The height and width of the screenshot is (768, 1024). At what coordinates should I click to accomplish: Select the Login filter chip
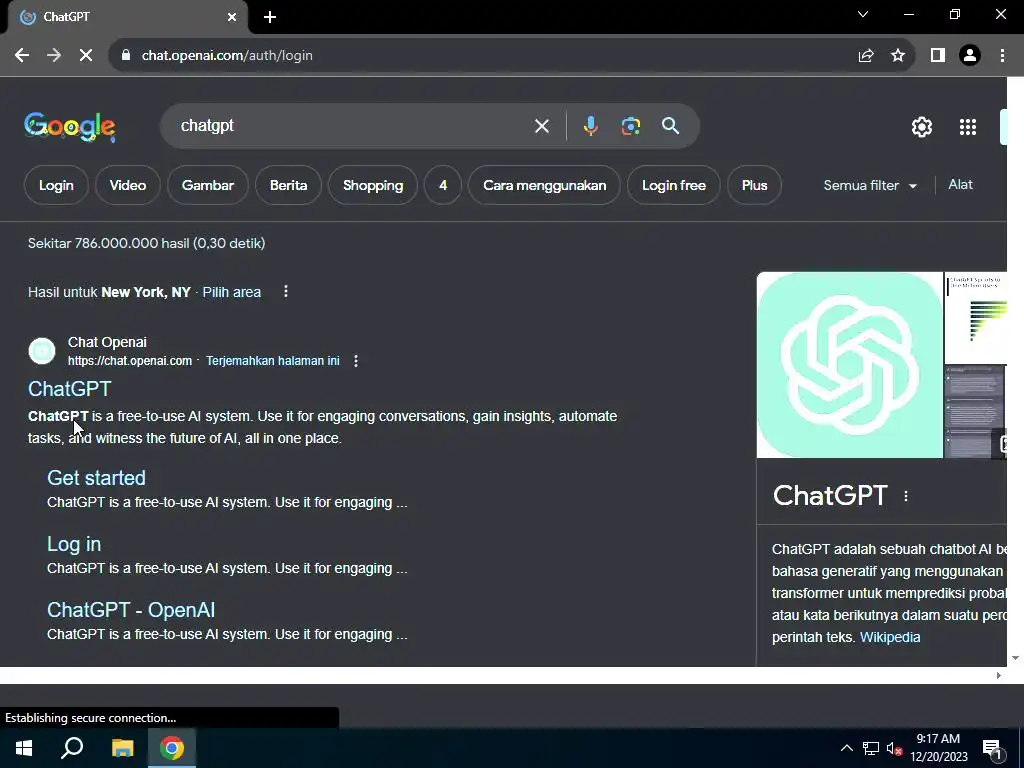tap(56, 185)
